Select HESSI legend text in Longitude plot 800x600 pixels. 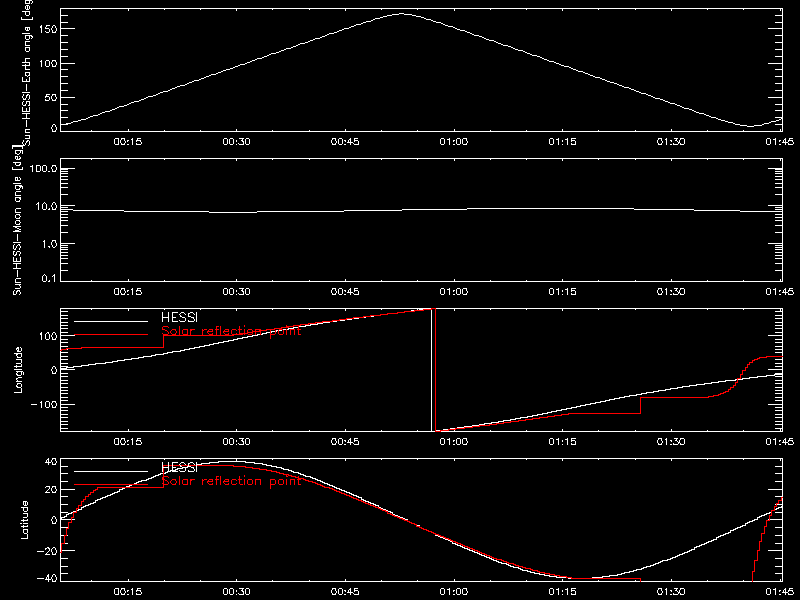click(x=179, y=317)
